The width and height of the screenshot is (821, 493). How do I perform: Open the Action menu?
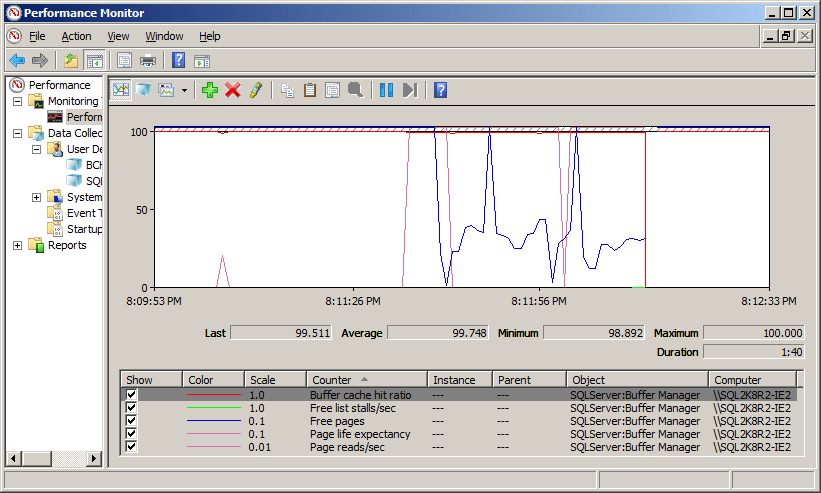[x=76, y=36]
